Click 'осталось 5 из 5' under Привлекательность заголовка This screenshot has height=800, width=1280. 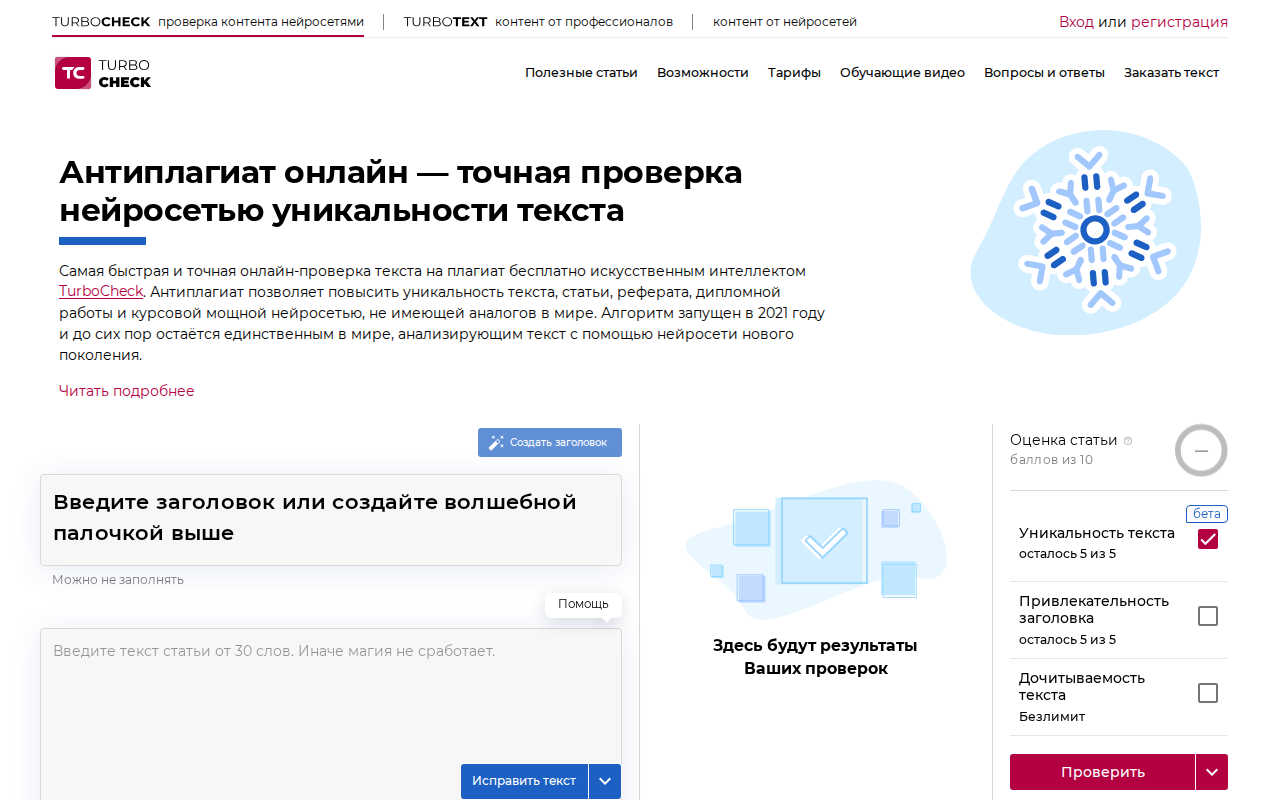click(x=1067, y=640)
